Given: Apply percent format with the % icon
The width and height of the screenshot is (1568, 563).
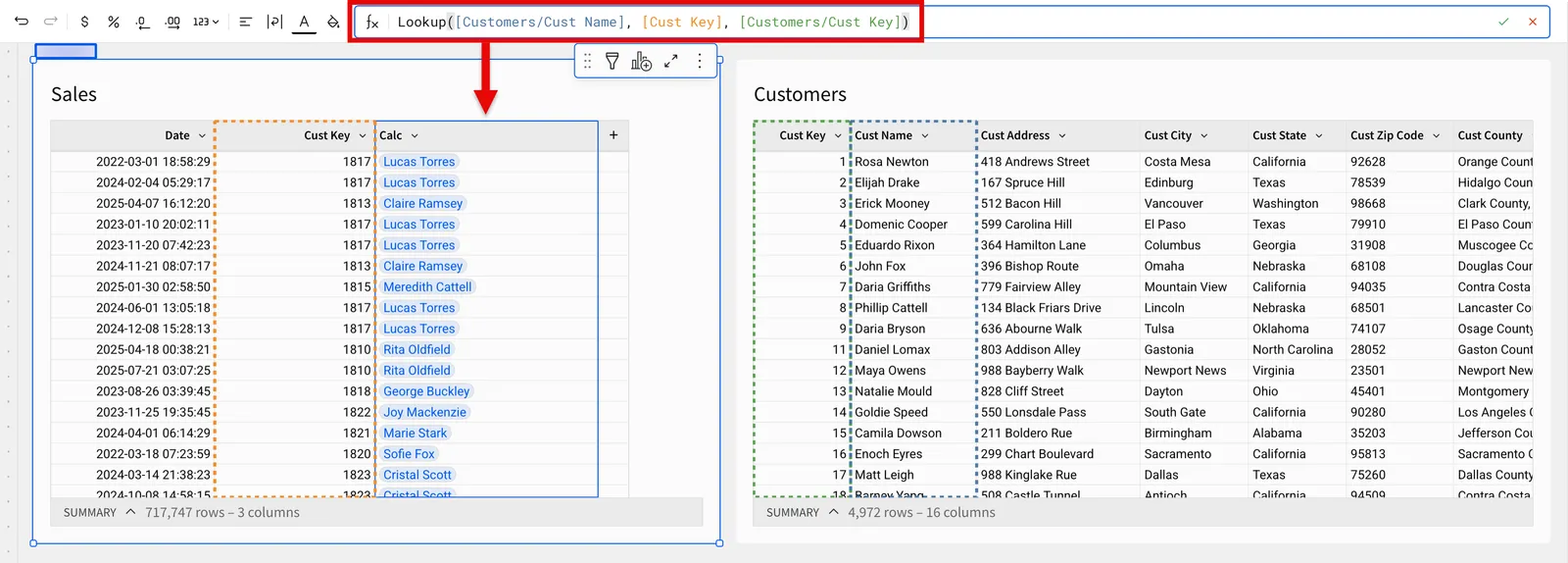Looking at the screenshot, I should [x=114, y=22].
